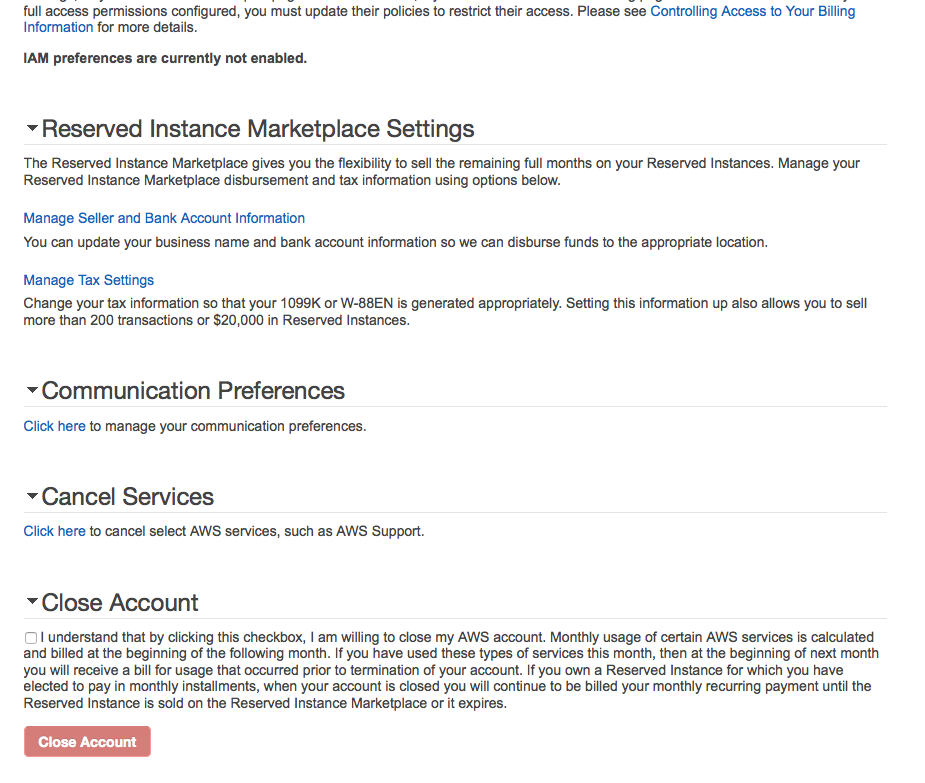This screenshot has height=783, width=925.
Task: Toggle the Close Account disclosure triangle
Action: point(32,602)
